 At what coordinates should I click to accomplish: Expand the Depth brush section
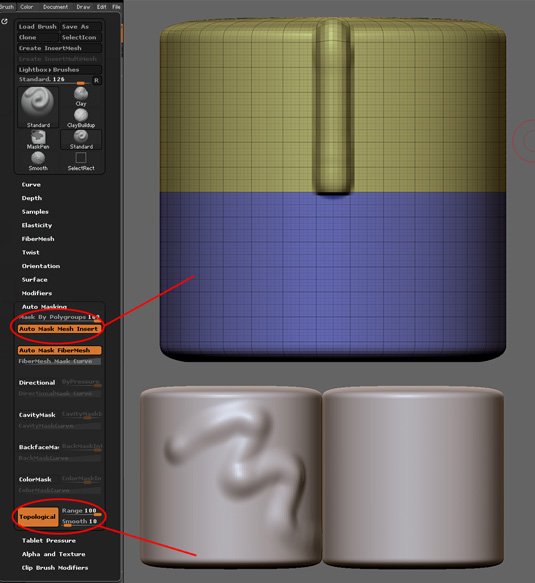coord(32,198)
